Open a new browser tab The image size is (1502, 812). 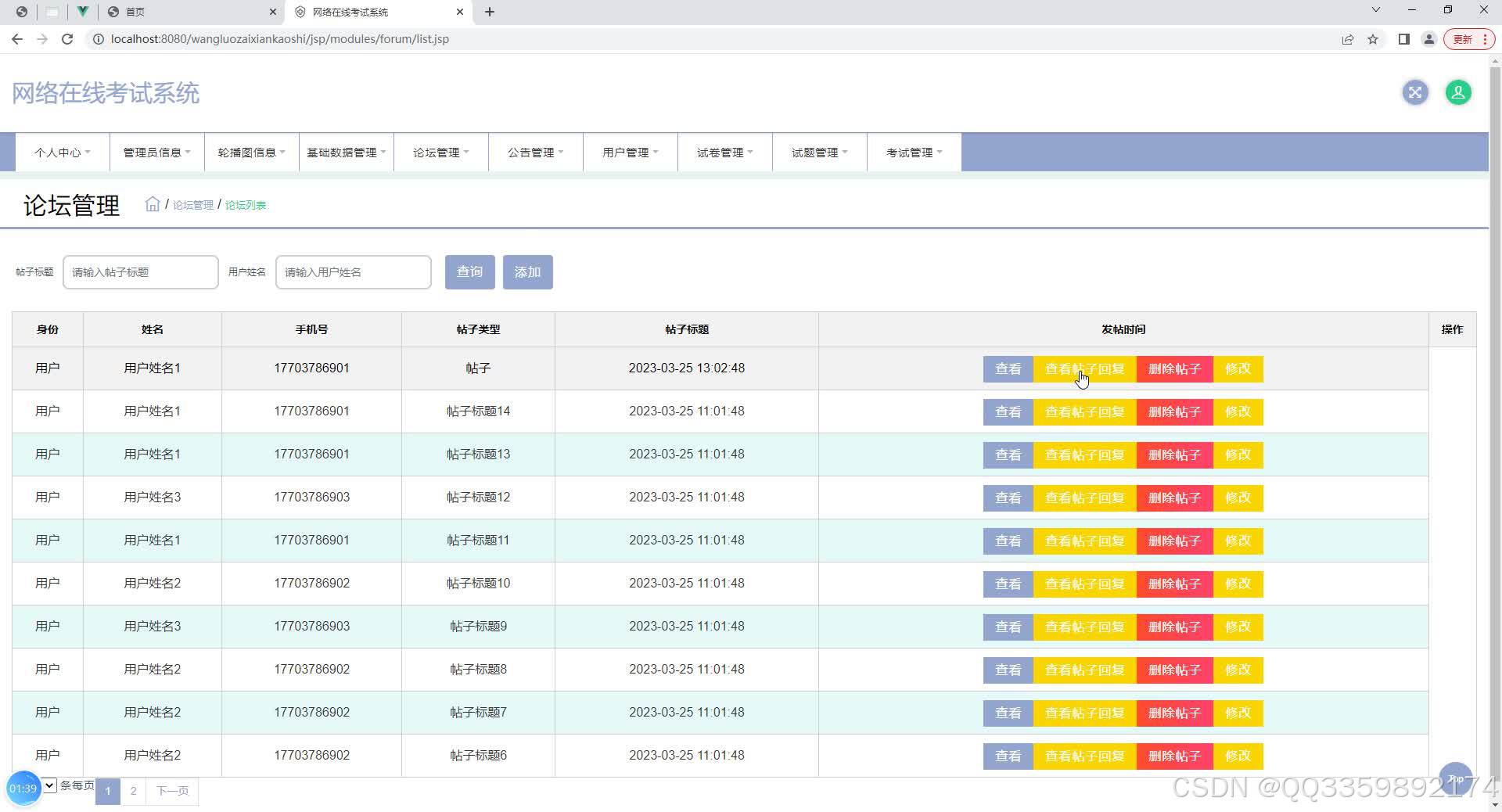pos(490,12)
